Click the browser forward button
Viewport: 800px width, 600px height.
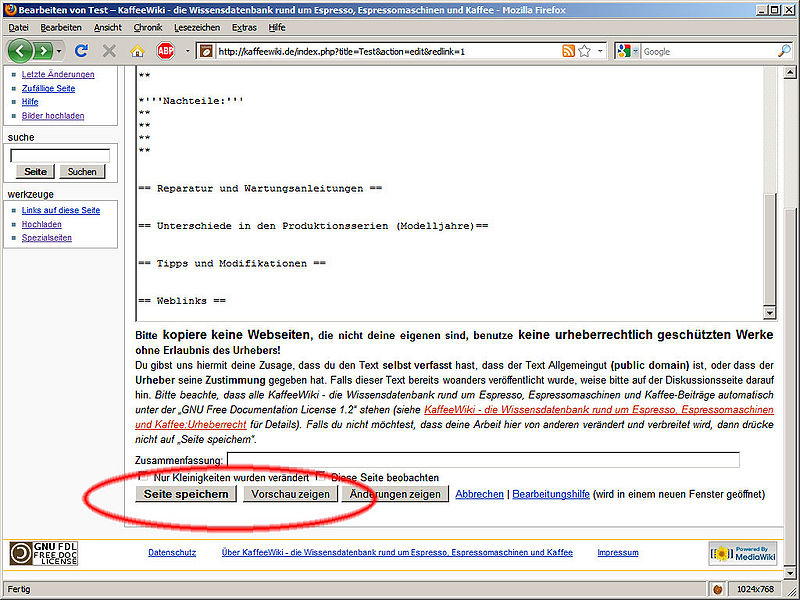point(43,51)
